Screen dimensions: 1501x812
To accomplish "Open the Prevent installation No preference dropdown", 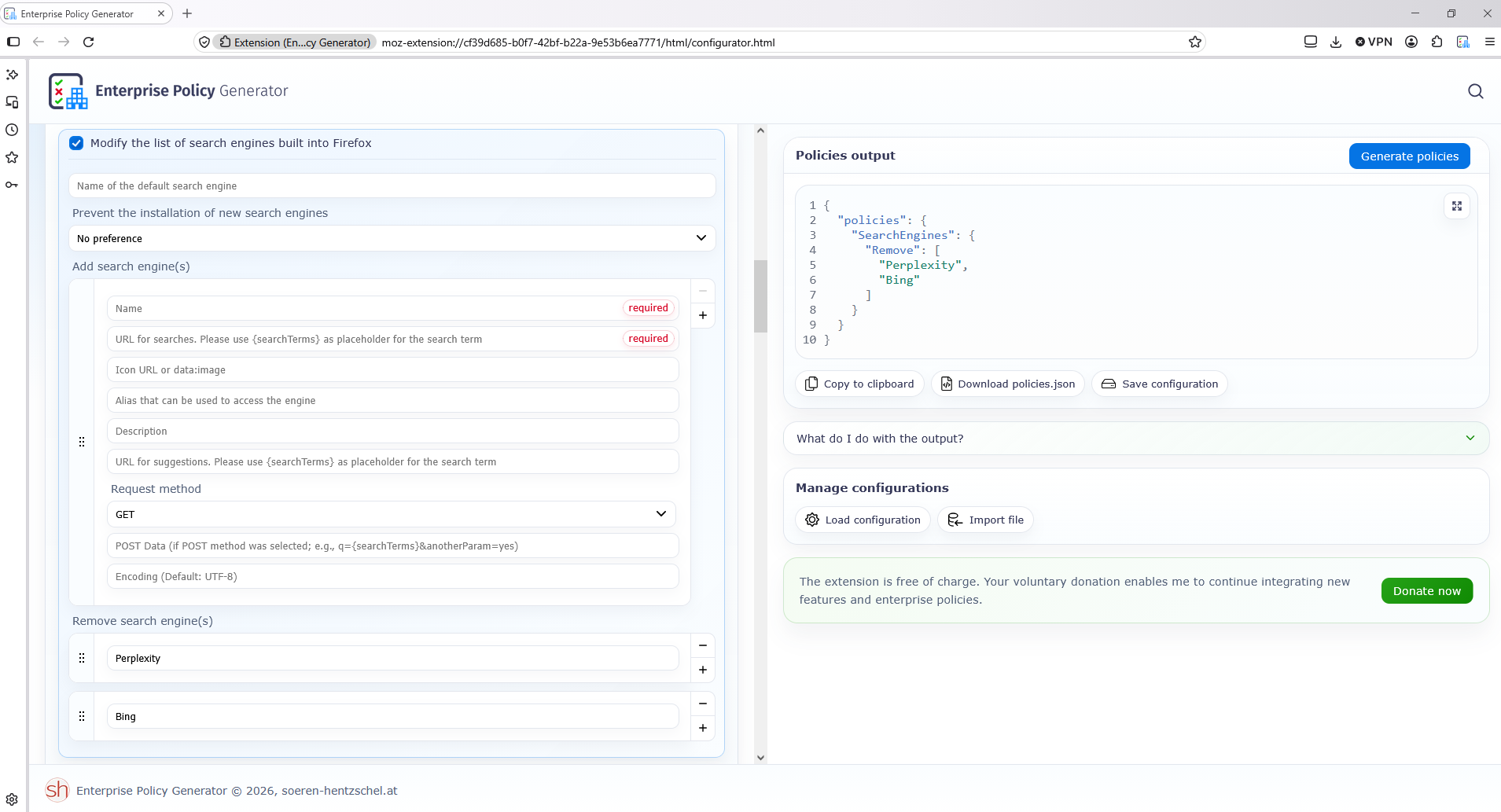I will click(392, 238).
